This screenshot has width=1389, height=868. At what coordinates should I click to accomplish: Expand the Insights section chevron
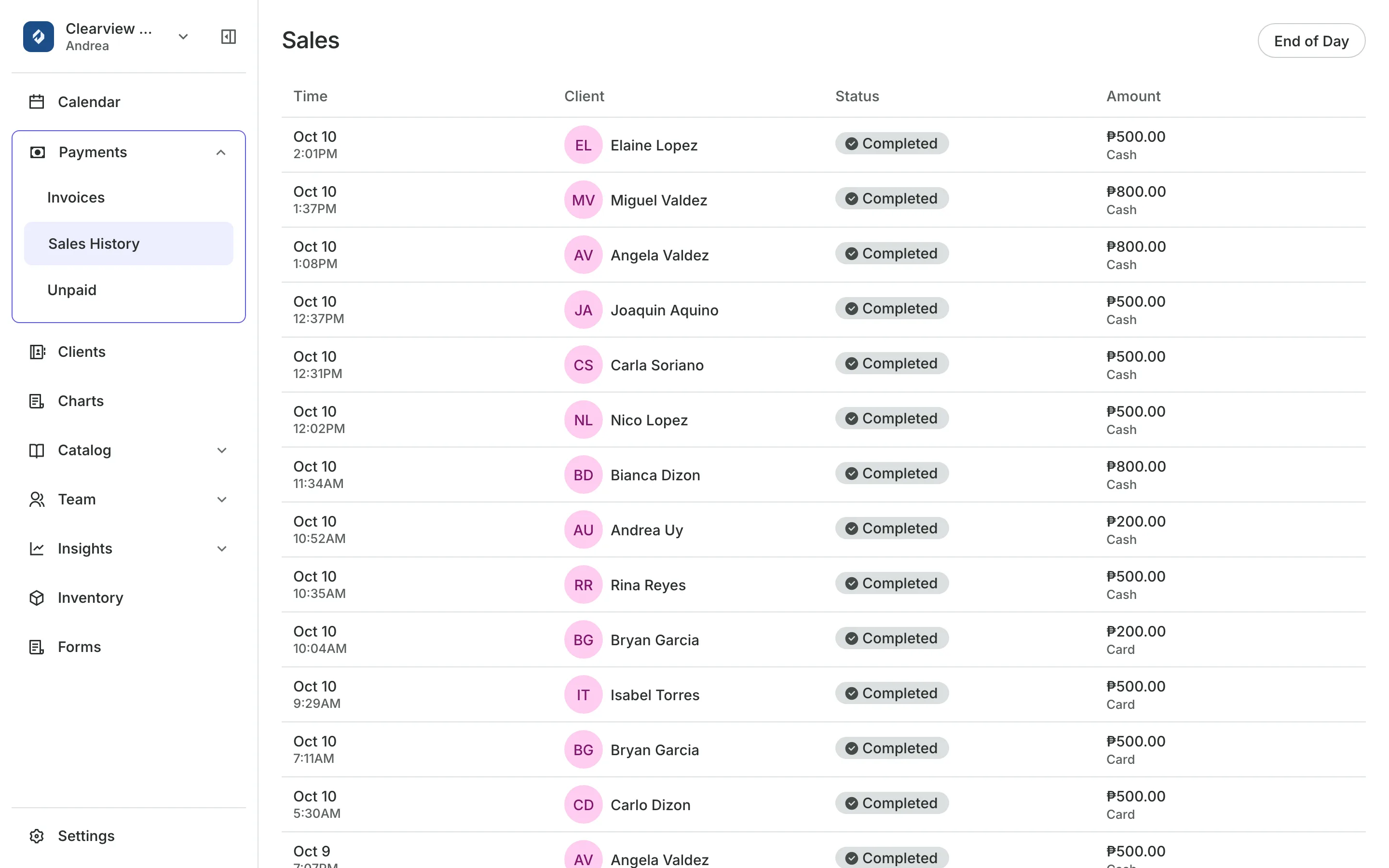click(222, 549)
